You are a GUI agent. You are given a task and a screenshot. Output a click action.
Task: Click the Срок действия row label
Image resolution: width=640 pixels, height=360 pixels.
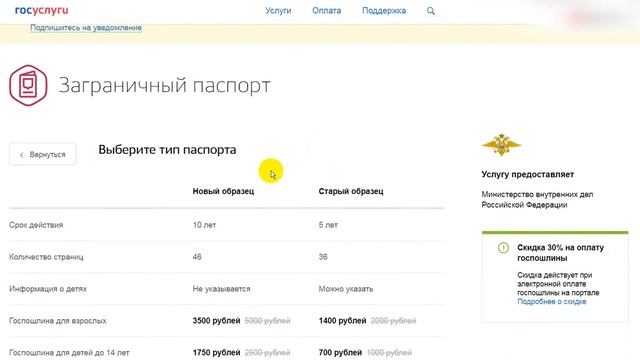[36, 225]
